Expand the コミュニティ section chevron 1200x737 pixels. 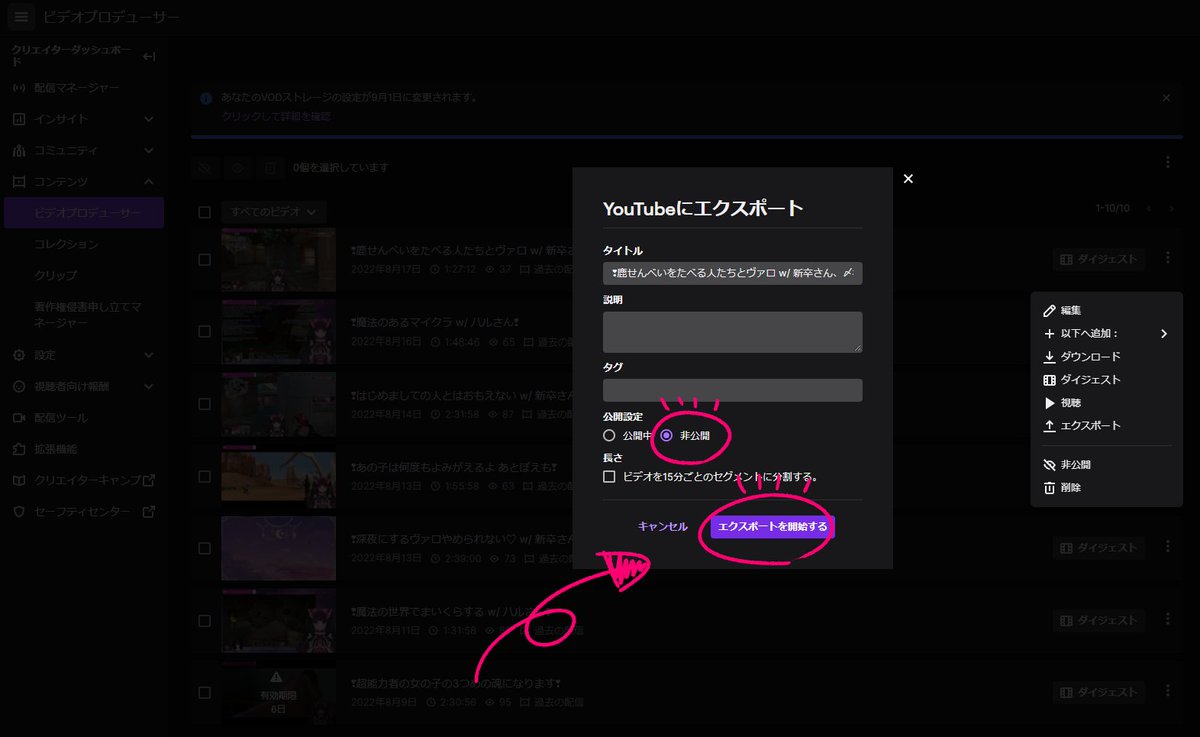pyautogui.click(x=149, y=151)
